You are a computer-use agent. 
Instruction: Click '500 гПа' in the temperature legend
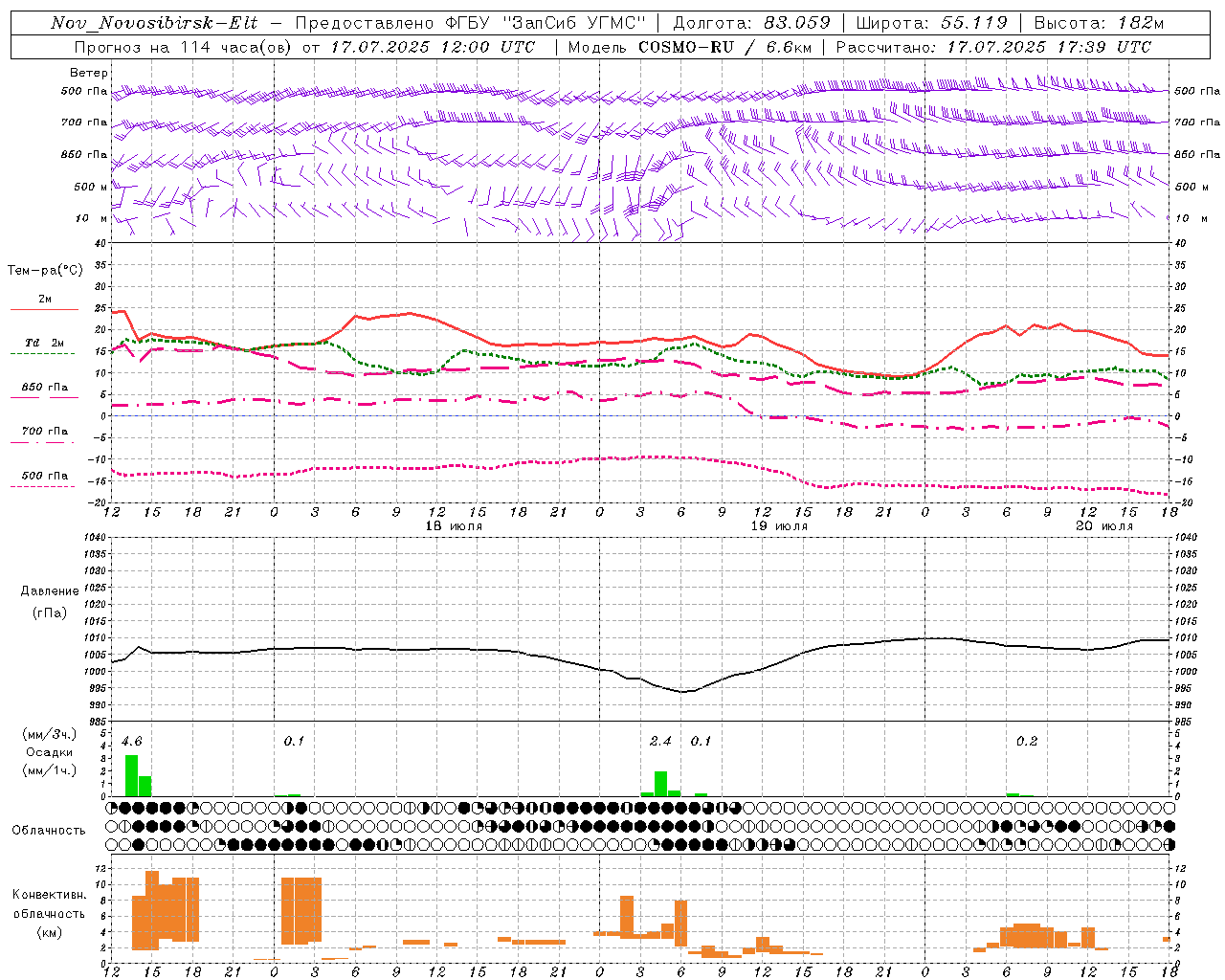click(45, 476)
